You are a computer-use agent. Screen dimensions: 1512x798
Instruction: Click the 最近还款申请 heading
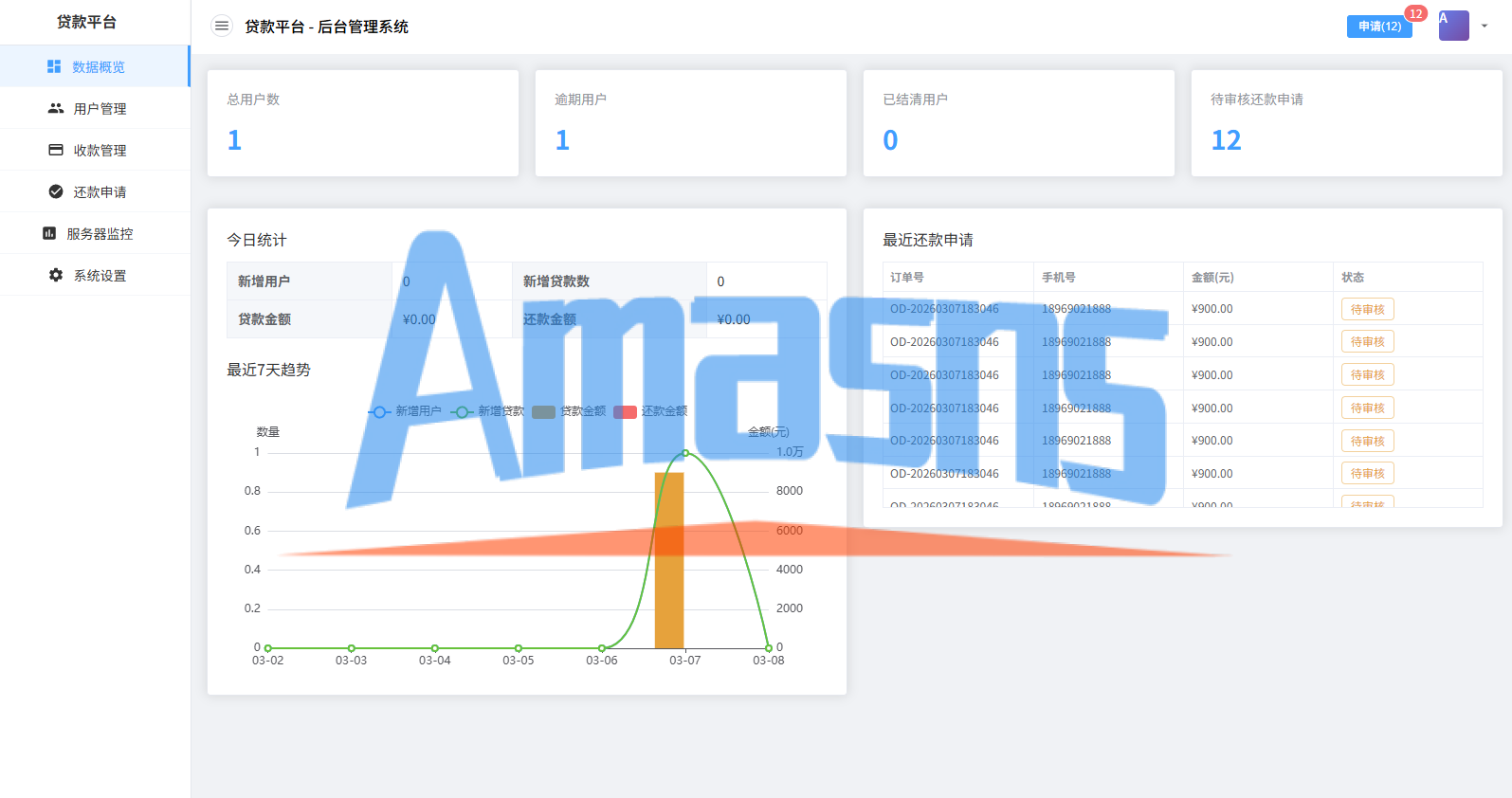tap(928, 240)
